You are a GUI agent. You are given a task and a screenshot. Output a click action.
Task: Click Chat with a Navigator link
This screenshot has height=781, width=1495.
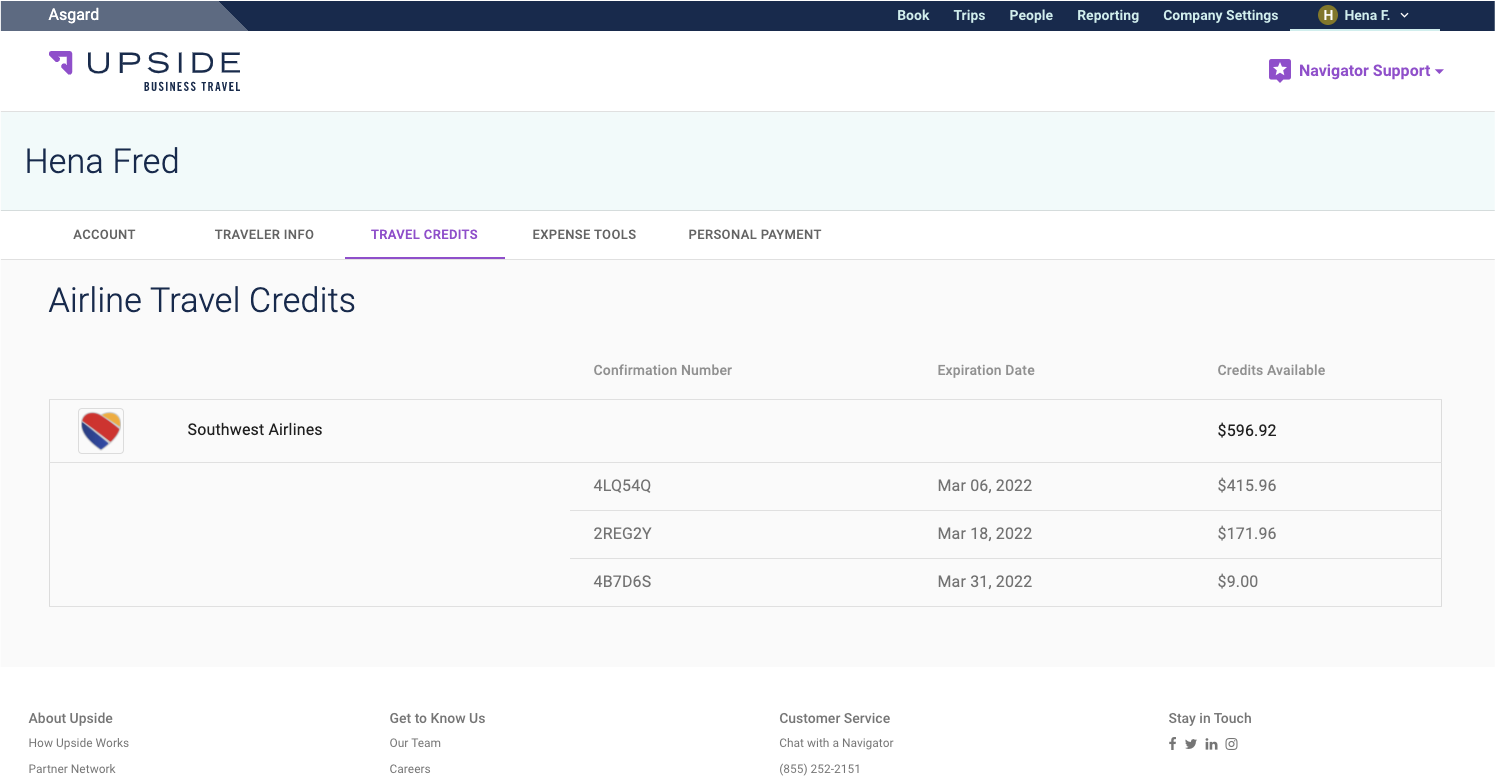pos(836,743)
